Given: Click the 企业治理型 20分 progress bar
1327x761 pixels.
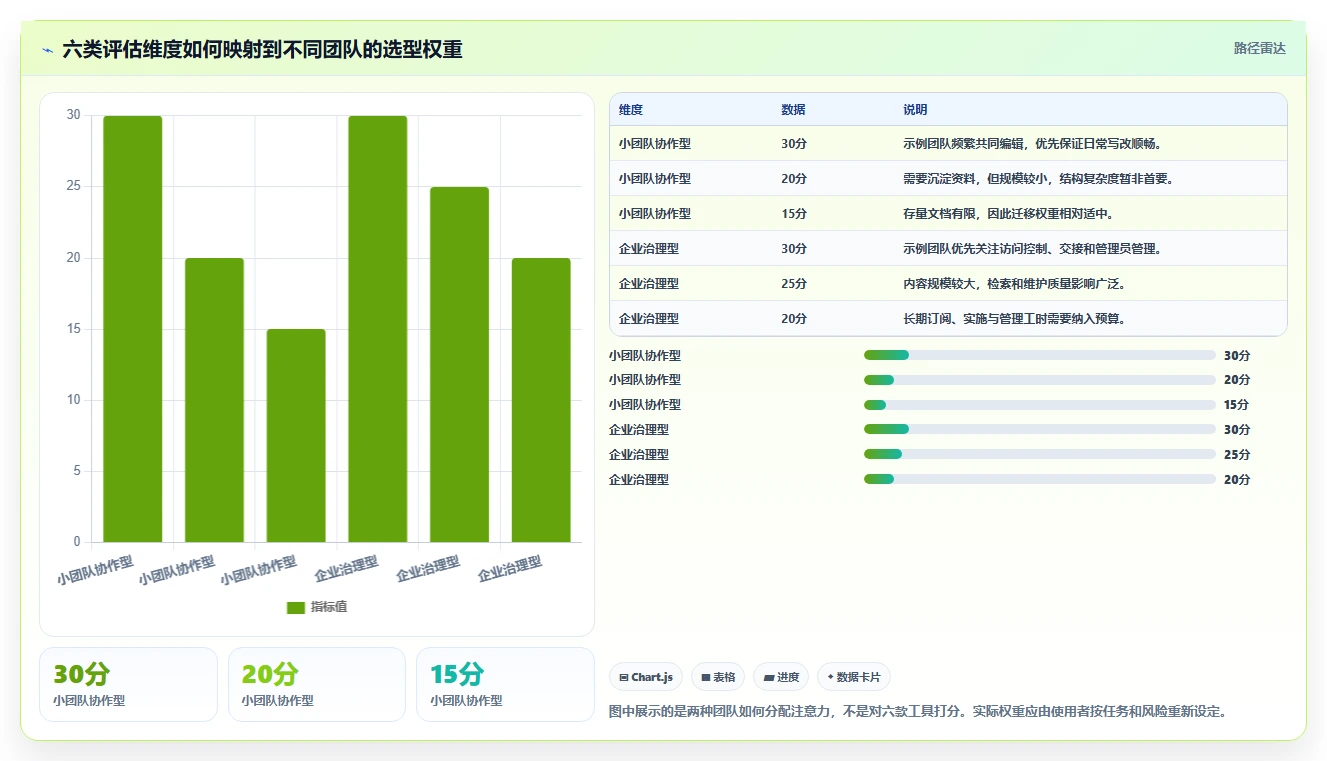Looking at the screenshot, I should coord(1040,479).
